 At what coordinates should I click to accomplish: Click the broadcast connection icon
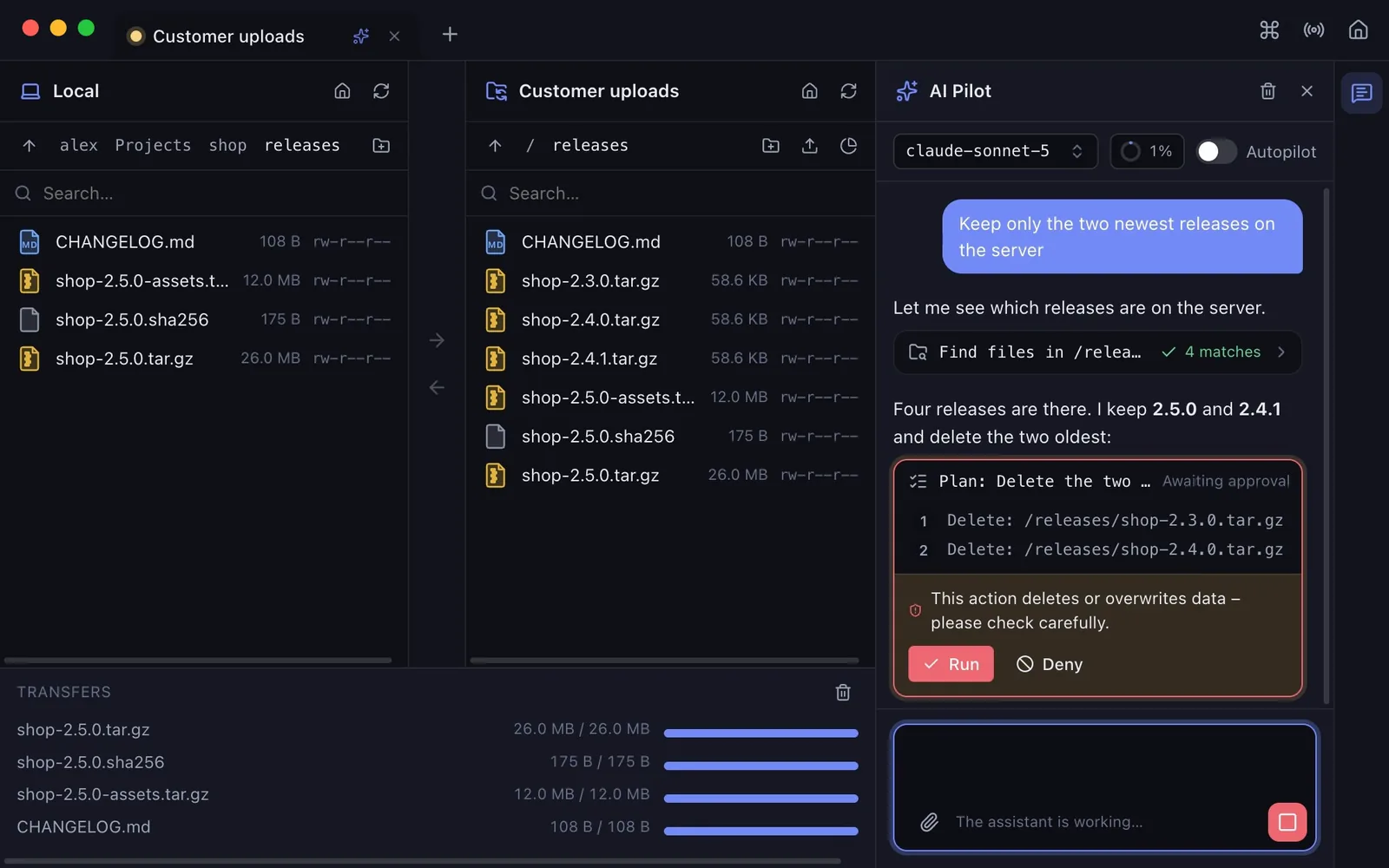[x=1313, y=30]
